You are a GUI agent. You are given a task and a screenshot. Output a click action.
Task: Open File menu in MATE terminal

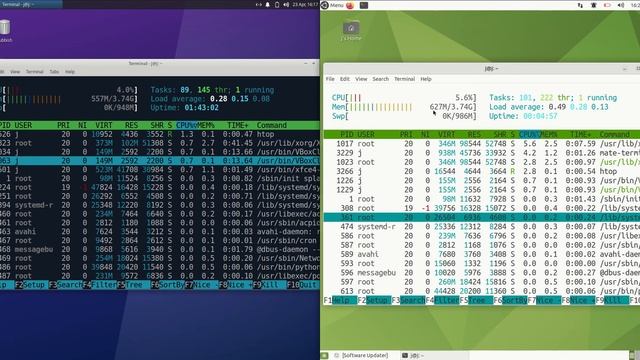330,79
